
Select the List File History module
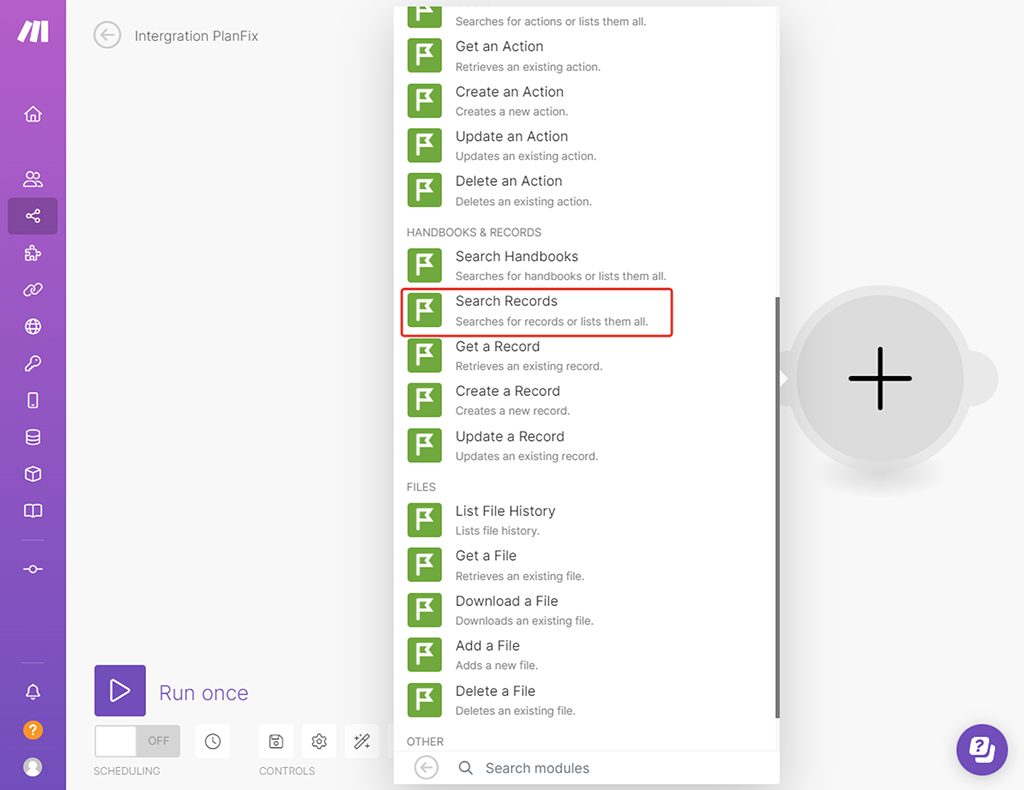(586, 520)
